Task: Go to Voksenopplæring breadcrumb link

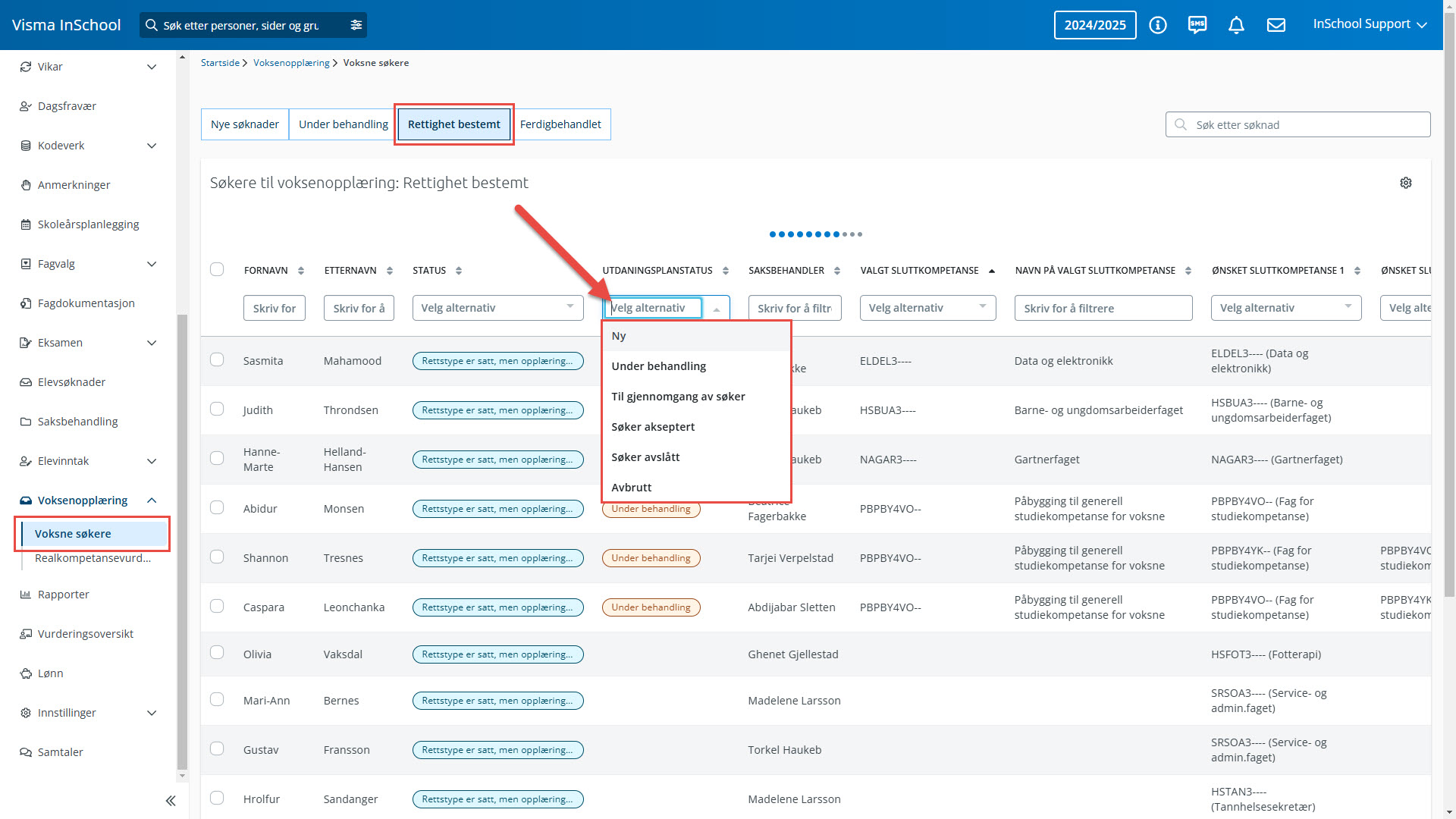Action: pos(291,63)
